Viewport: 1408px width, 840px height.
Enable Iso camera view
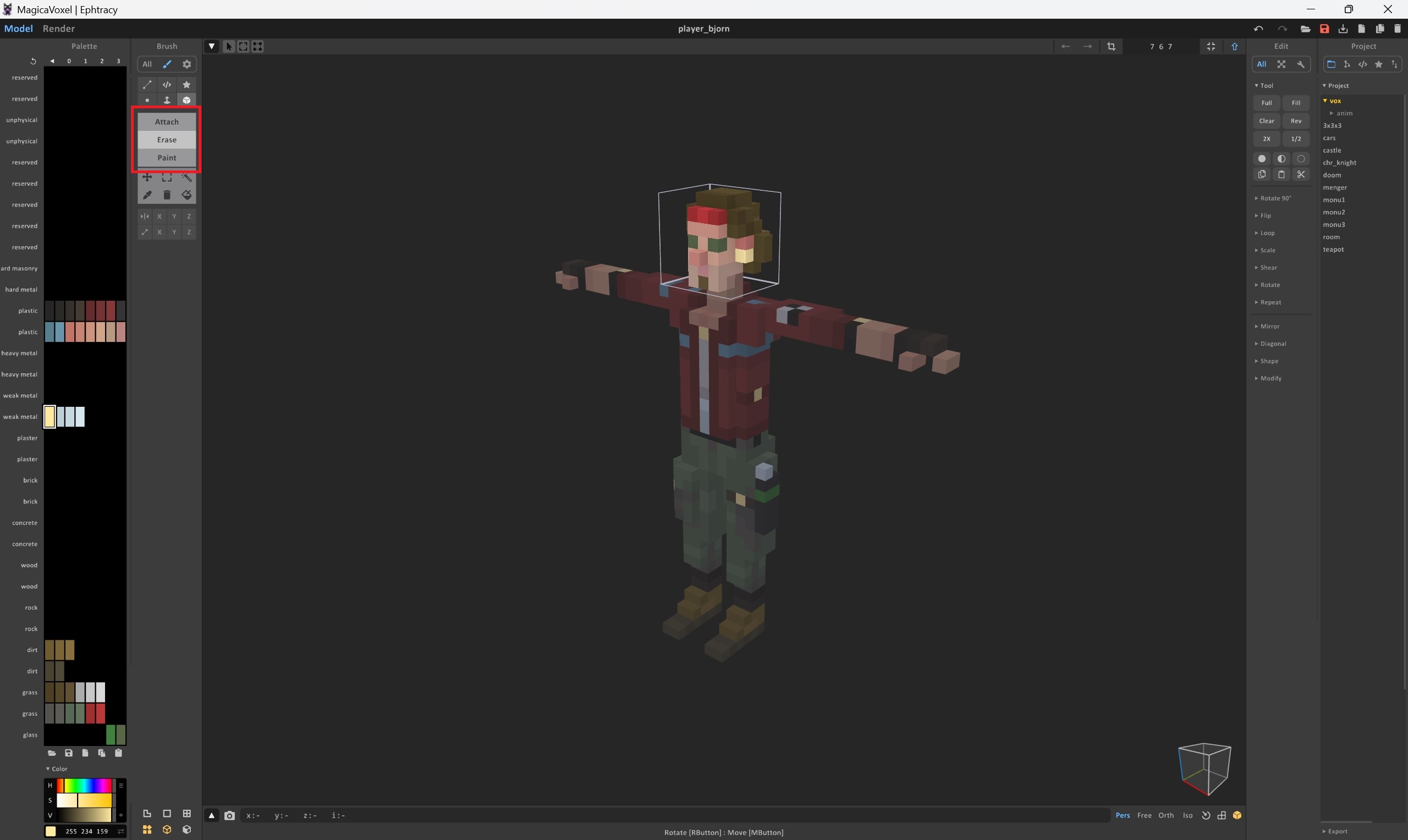tap(1188, 816)
